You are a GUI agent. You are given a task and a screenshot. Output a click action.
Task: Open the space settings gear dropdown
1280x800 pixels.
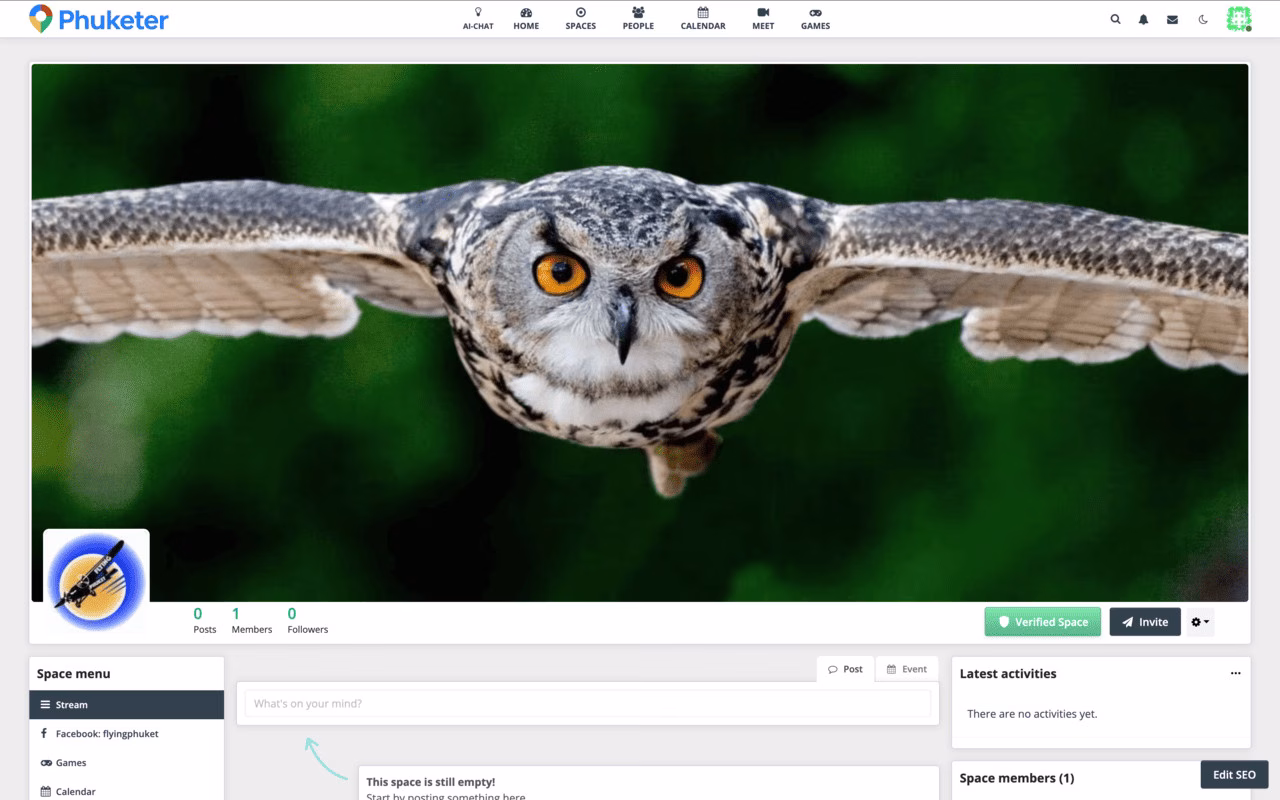point(1200,622)
